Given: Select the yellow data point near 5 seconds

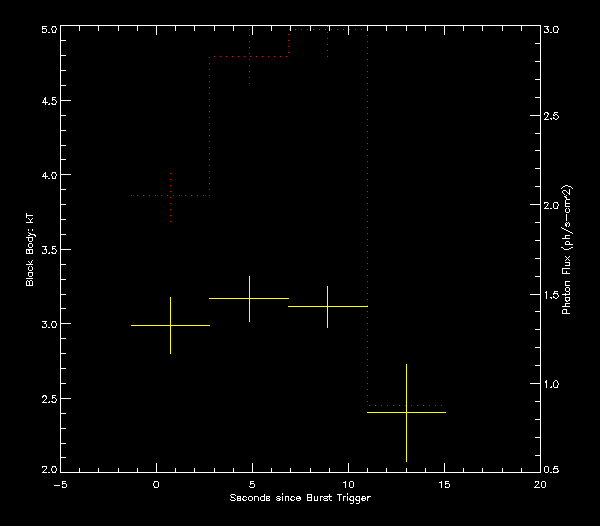Looking at the screenshot, I should 249,298.
